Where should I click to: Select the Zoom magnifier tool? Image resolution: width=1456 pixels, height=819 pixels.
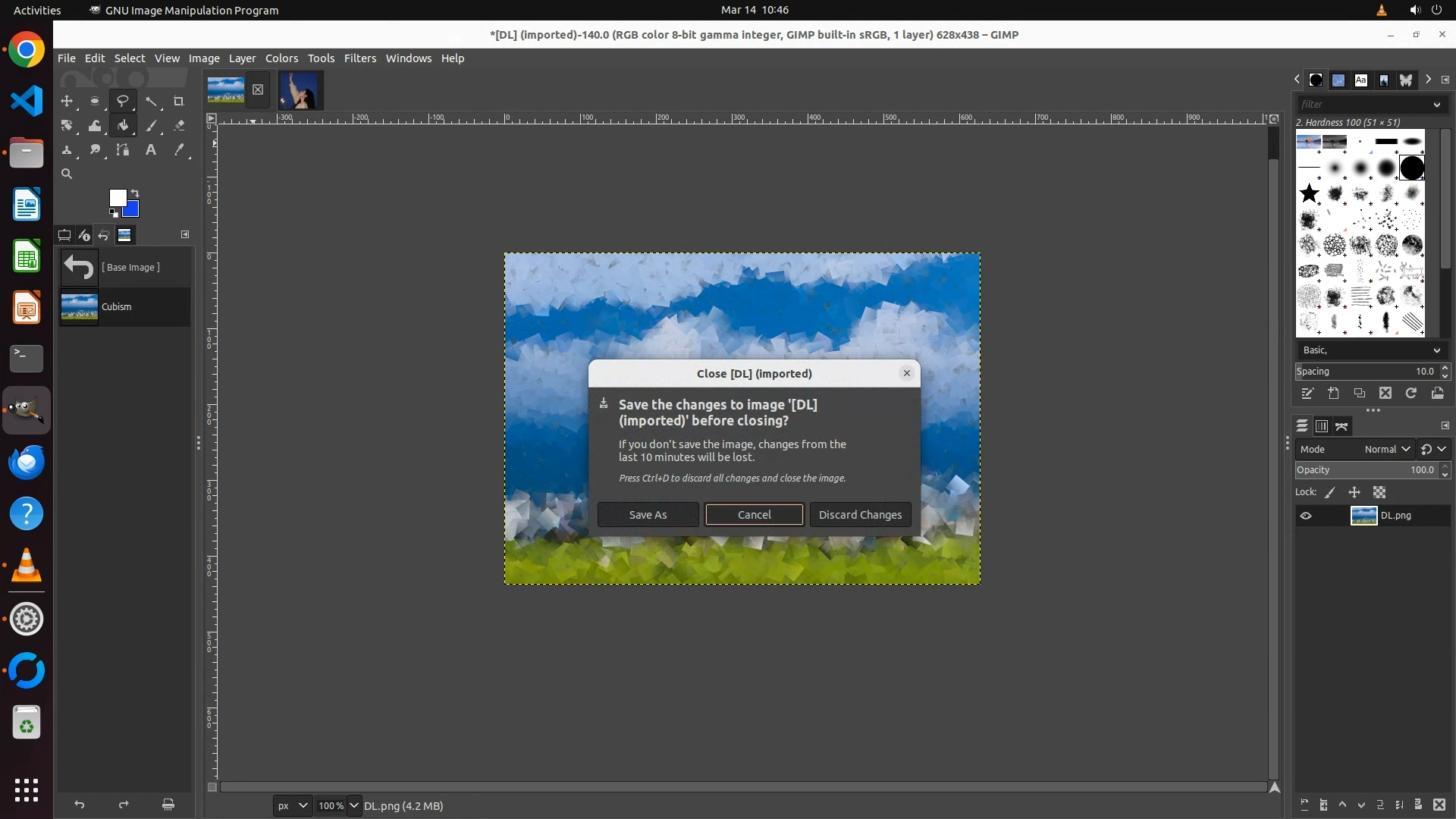click(x=67, y=174)
